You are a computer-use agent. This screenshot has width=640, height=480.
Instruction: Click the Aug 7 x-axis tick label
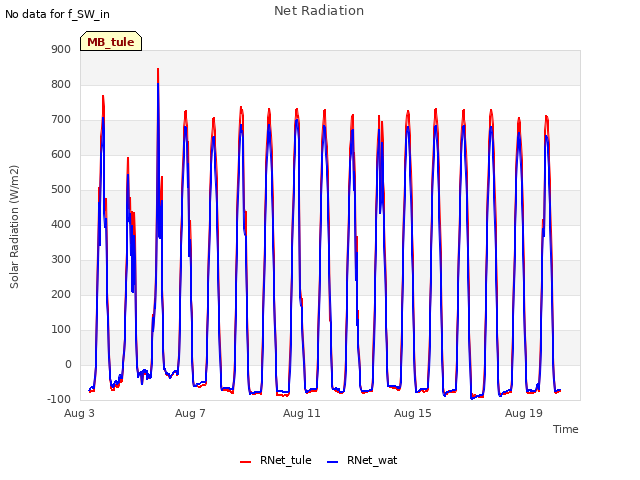tap(190, 413)
